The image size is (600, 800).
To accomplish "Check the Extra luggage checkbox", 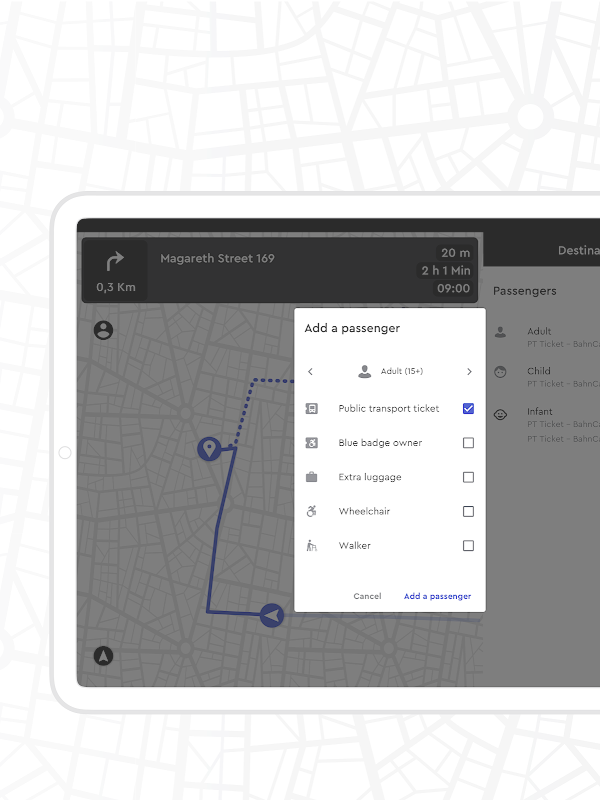I will click(468, 477).
